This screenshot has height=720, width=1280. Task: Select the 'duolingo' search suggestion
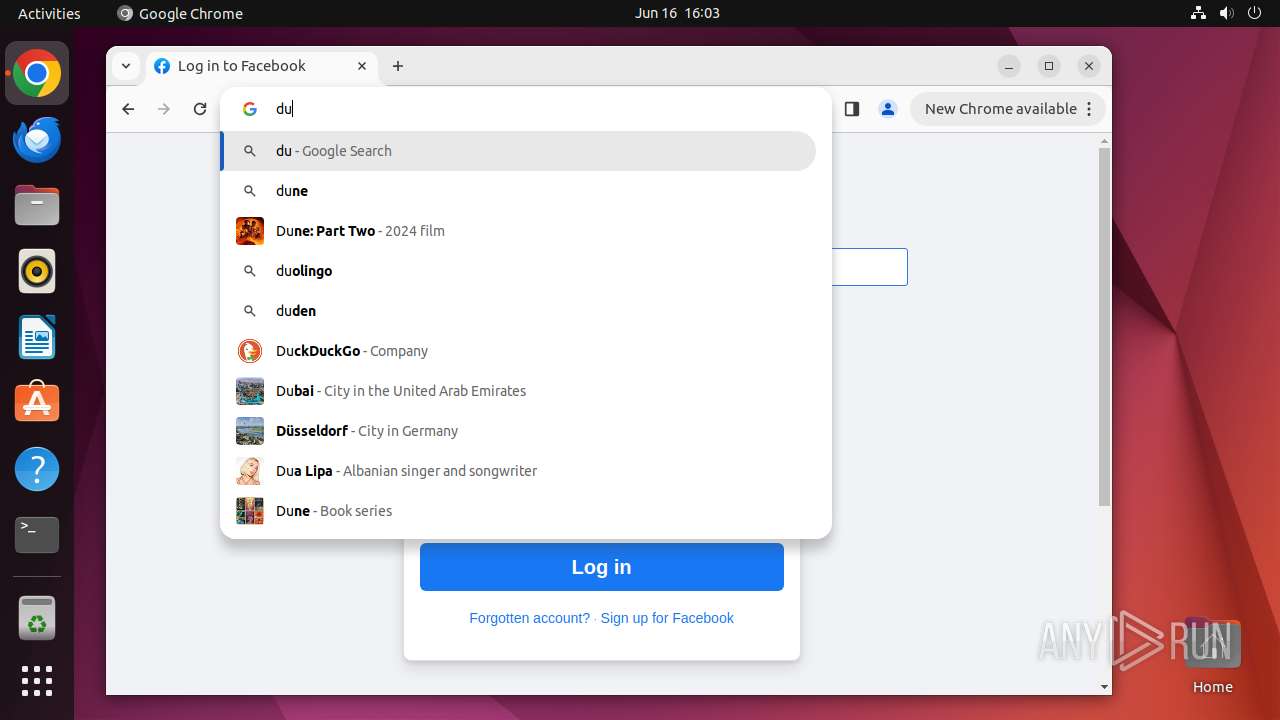(x=518, y=271)
